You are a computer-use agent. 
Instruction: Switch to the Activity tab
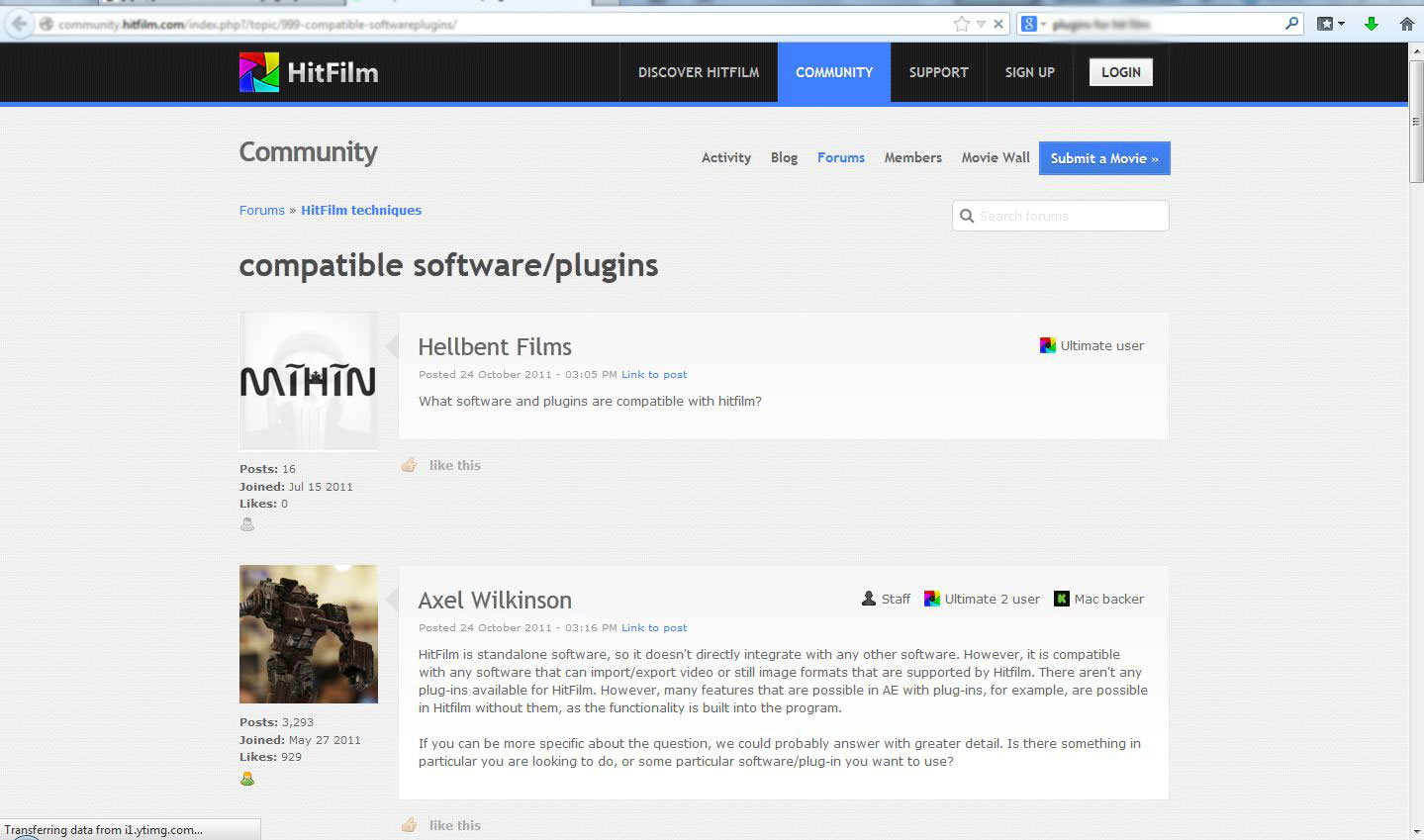[x=726, y=157]
